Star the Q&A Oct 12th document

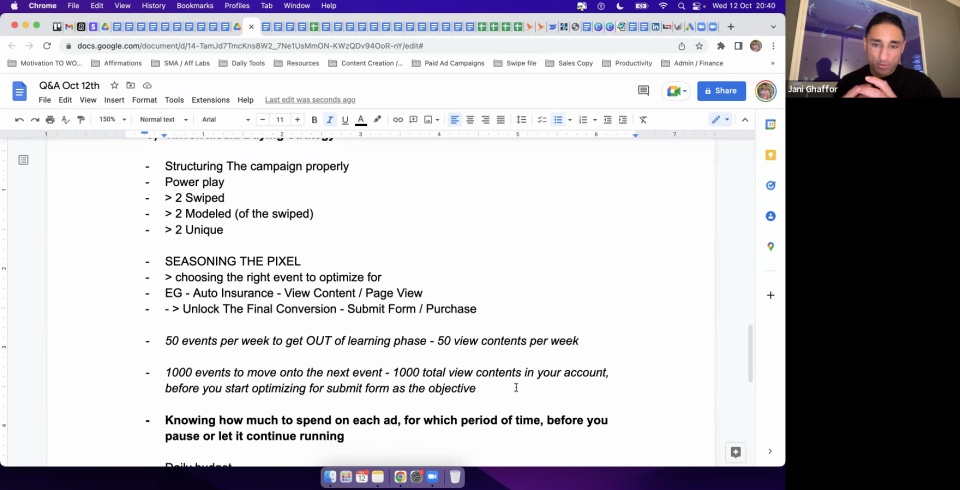114,85
